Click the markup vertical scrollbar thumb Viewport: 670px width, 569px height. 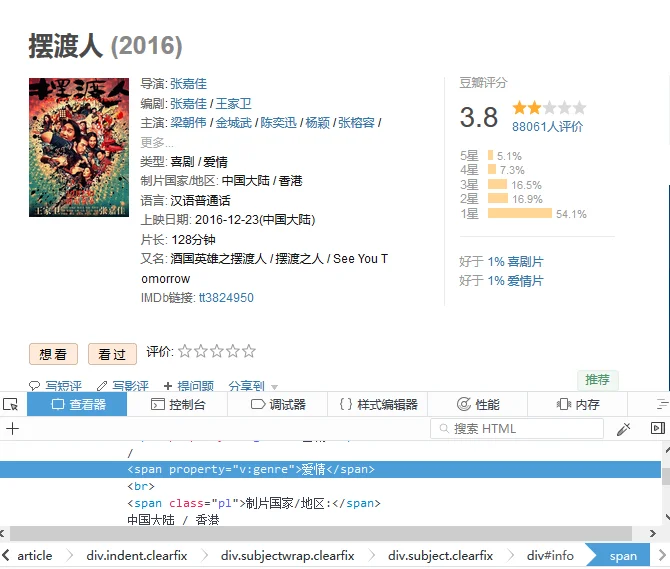point(666,477)
